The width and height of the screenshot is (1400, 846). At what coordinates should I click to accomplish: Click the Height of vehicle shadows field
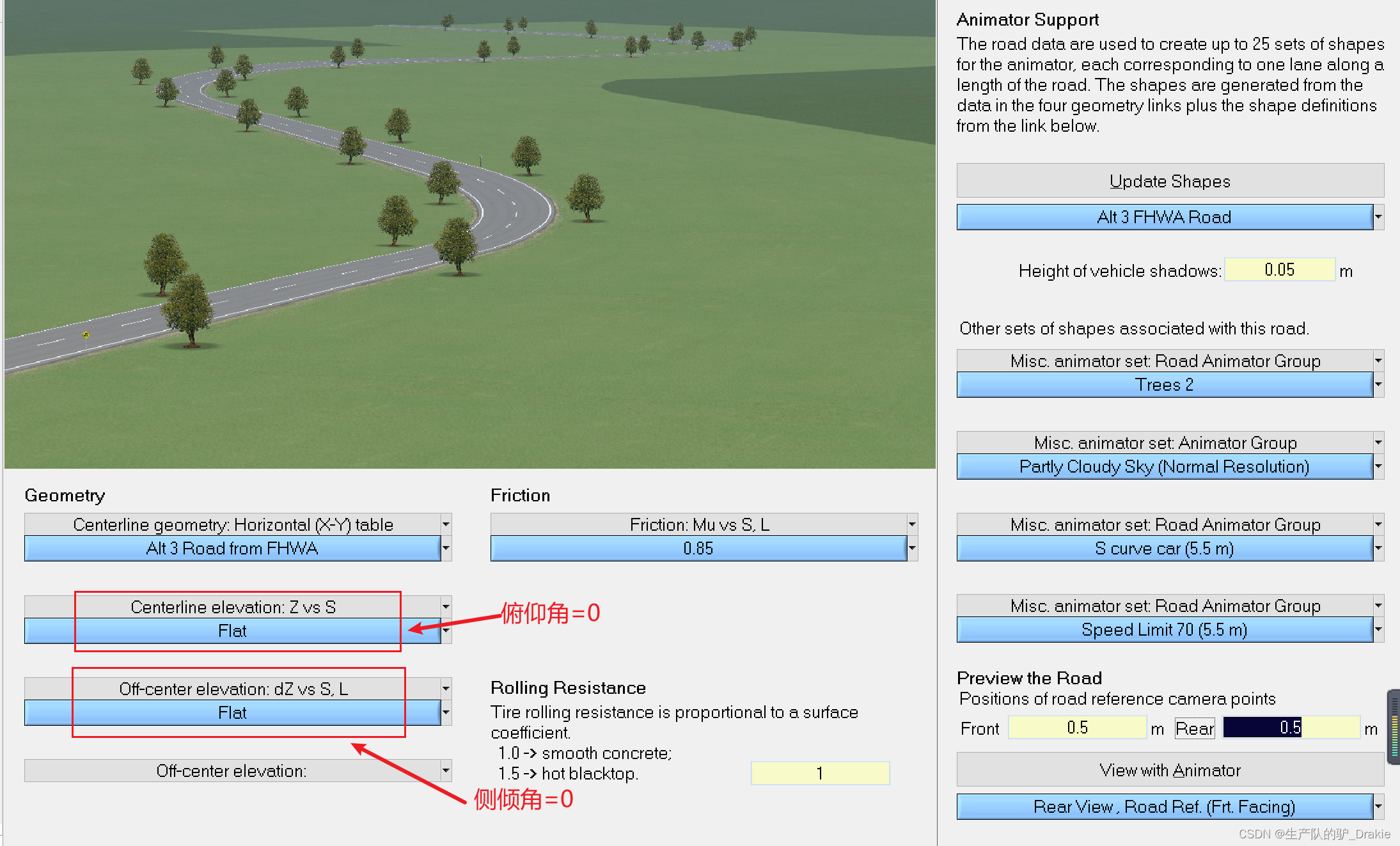pos(1279,270)
